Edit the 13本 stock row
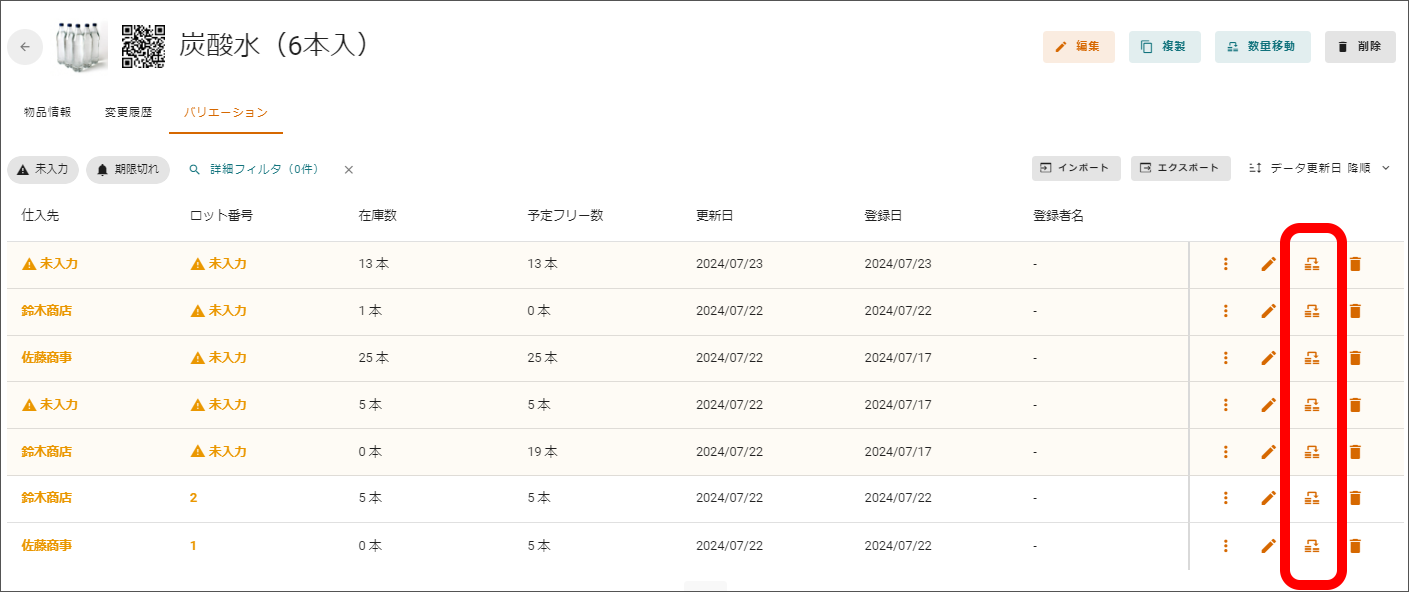 tap(1268, 264)
